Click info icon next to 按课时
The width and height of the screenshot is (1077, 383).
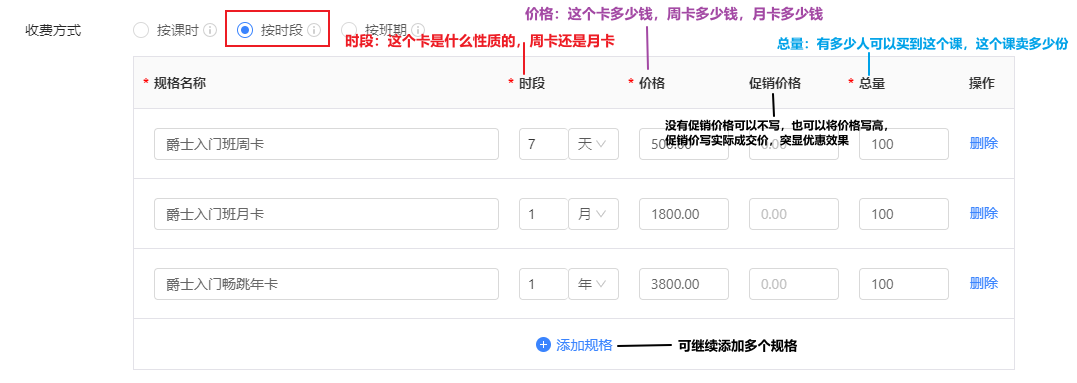(x=210, y=30)
